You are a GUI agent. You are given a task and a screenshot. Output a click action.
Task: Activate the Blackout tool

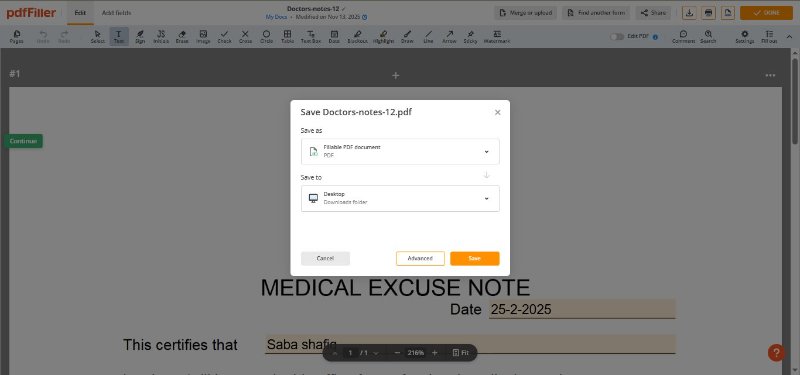(357, 36)
